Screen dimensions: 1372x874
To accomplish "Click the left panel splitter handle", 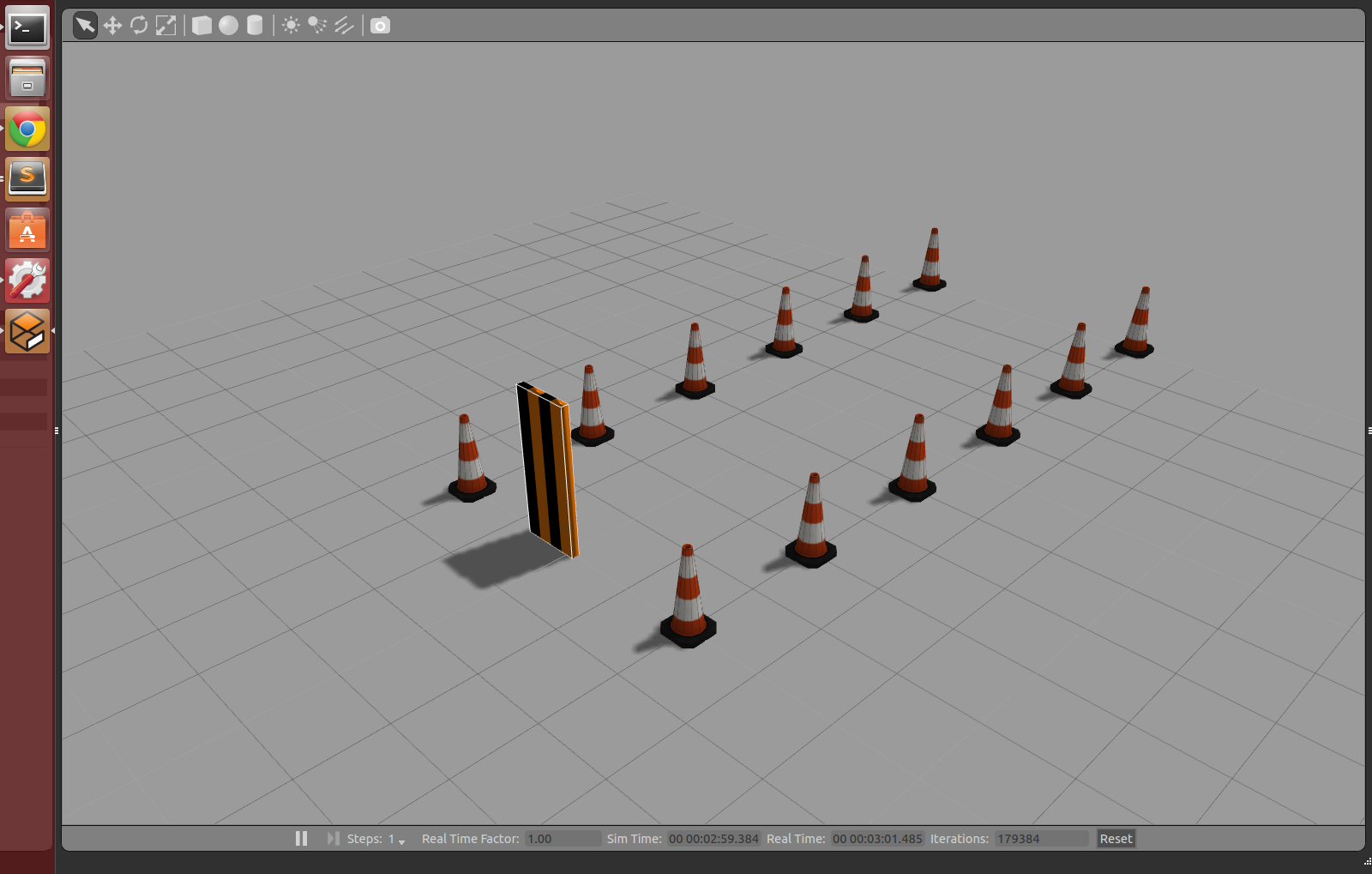I will tap(57, 431).
